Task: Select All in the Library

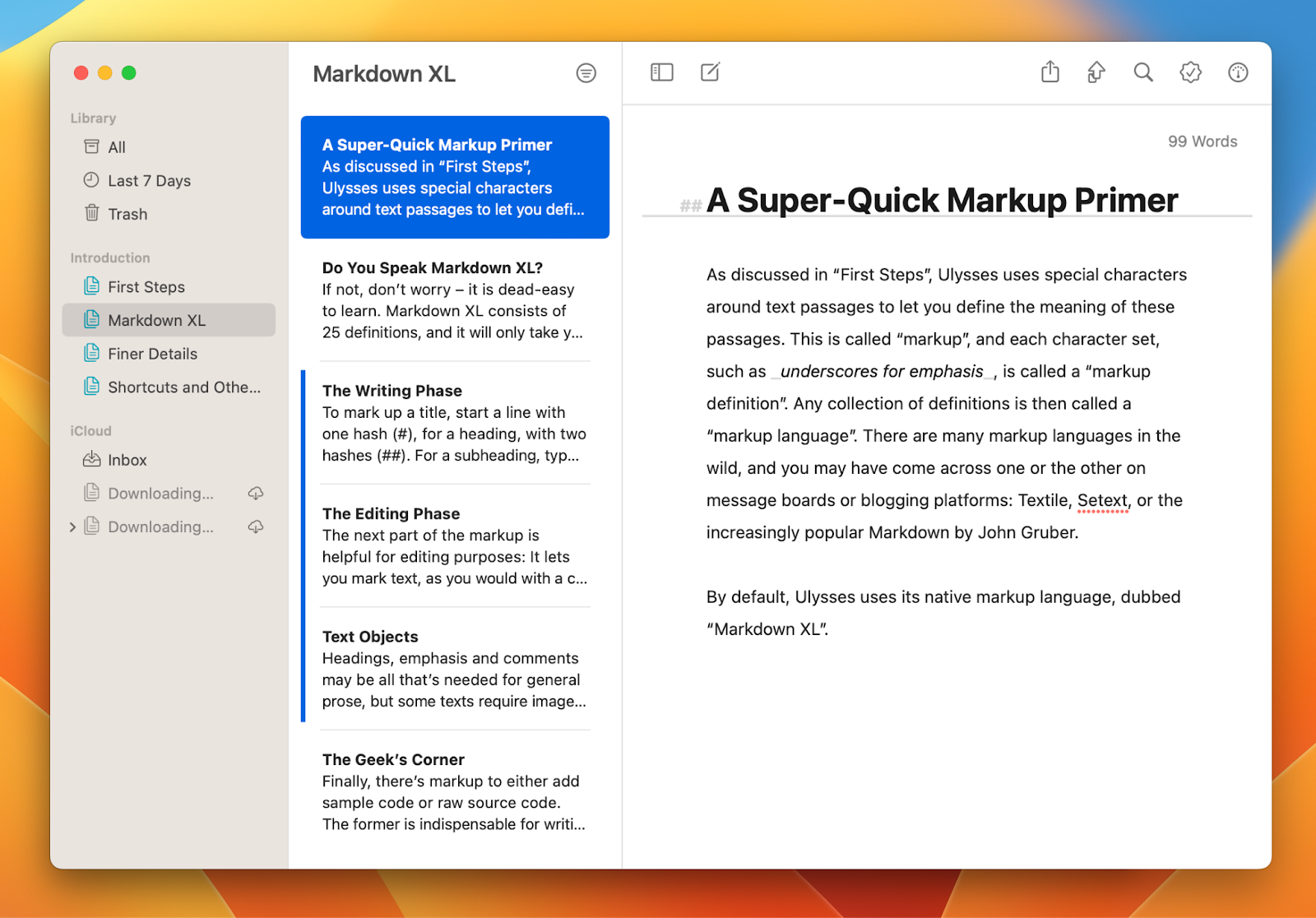Action: 169,147
